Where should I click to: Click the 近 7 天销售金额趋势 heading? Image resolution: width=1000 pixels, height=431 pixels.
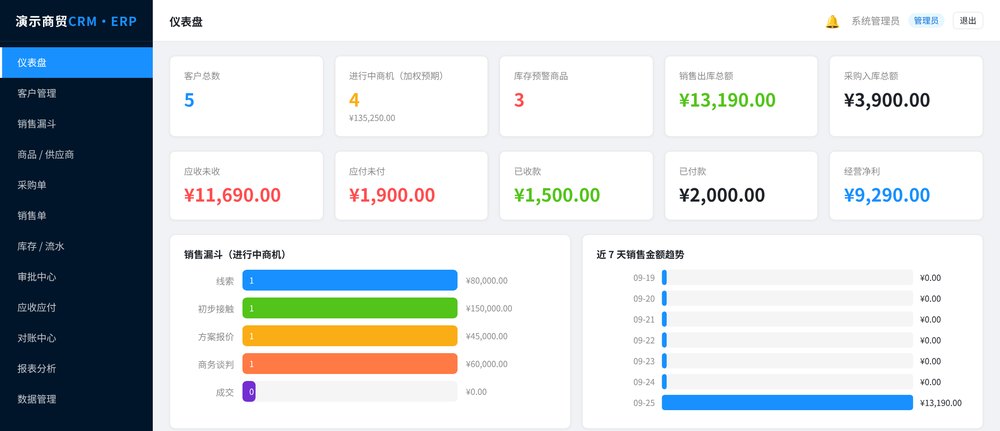pyautogui.click(x=641, y=254)
